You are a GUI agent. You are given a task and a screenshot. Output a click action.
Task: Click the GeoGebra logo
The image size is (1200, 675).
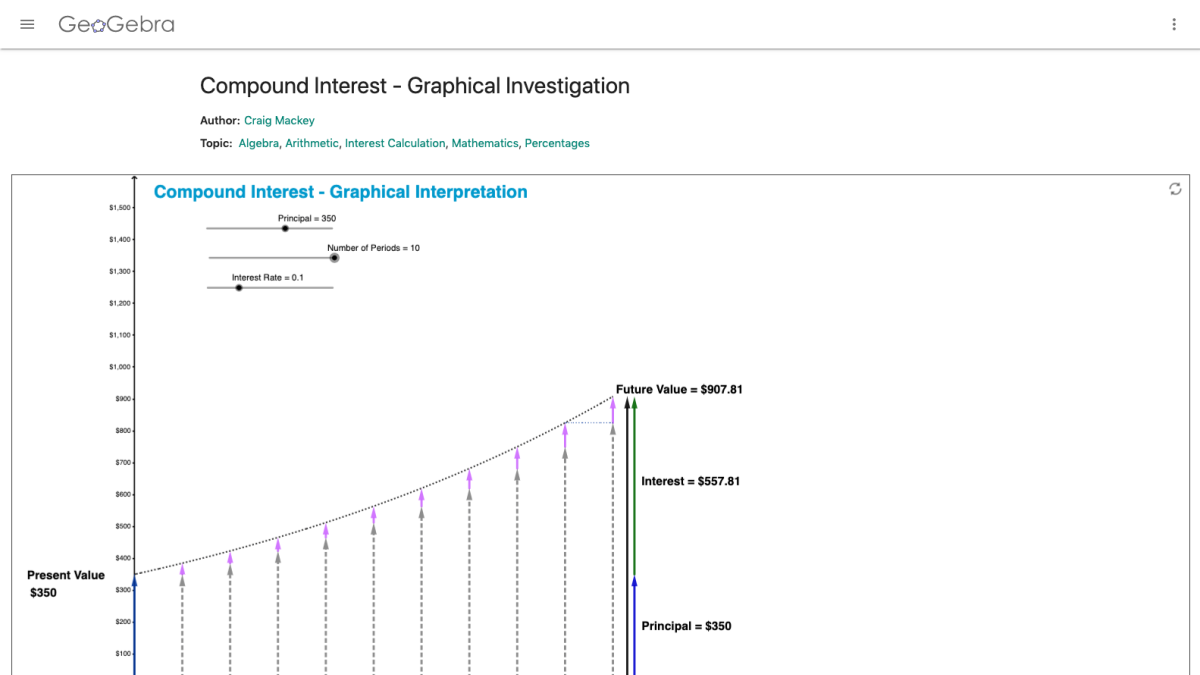pyautogui.click(x=117, y=24)
